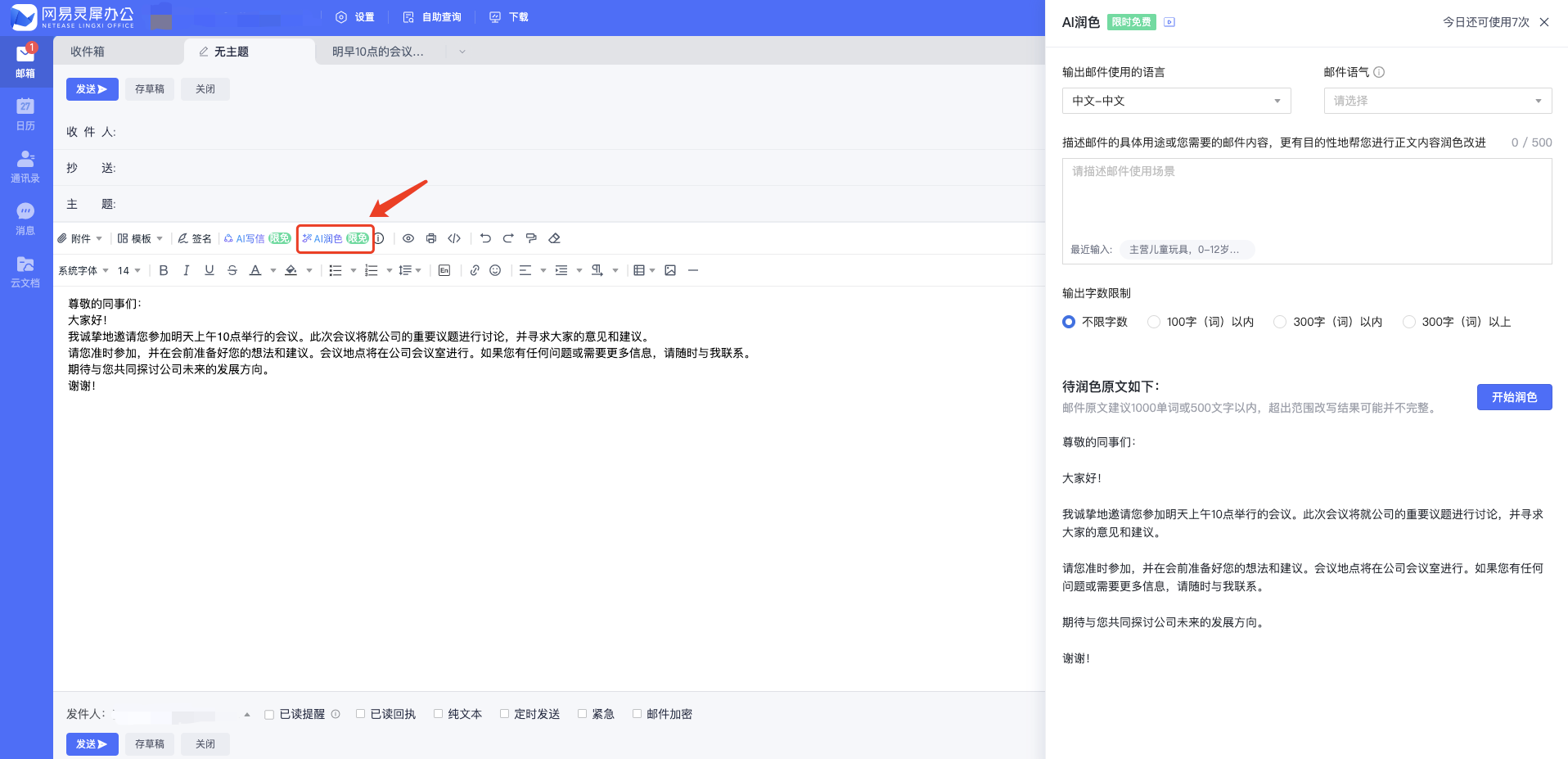
Task: Switch to the 收件箱 tab
Action: (x=118, y=52)
